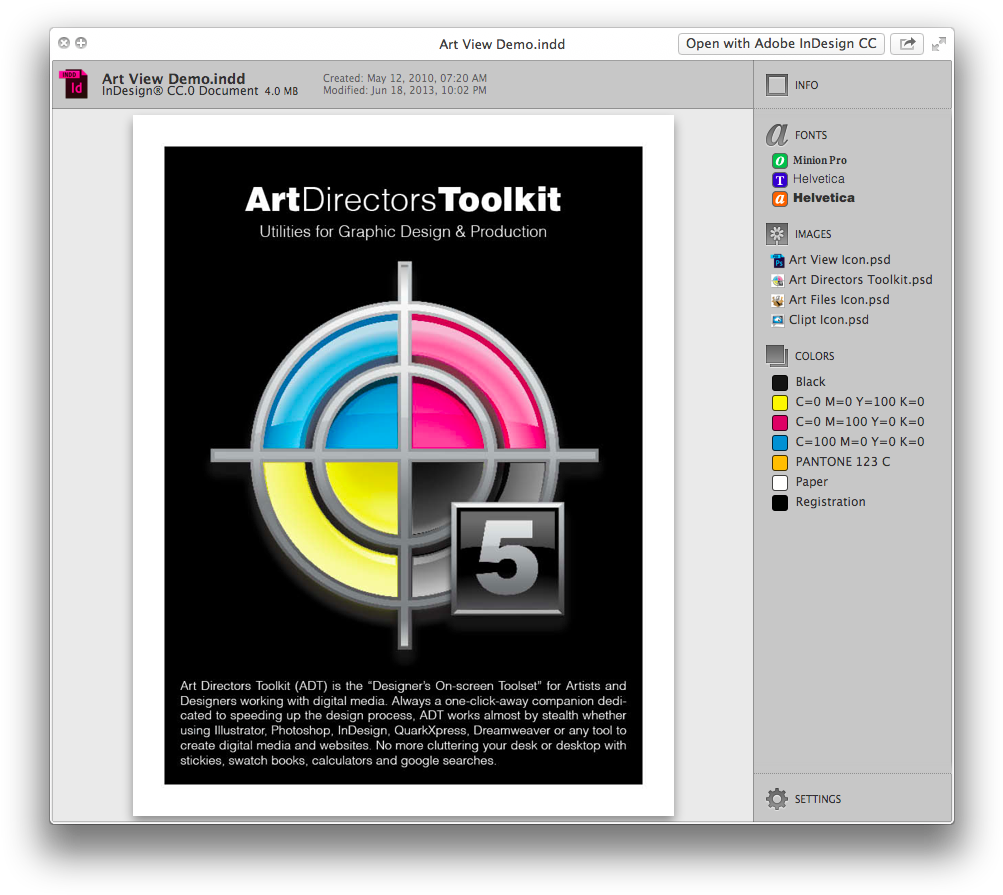Click the document page preview thumbnail
1003x895 pixels.
click(403, 465)
